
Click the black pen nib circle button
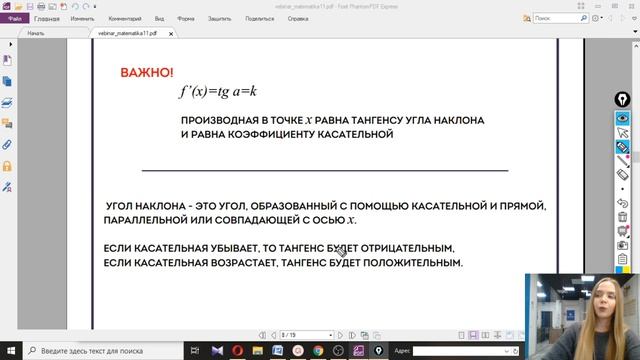coord(622,99)
